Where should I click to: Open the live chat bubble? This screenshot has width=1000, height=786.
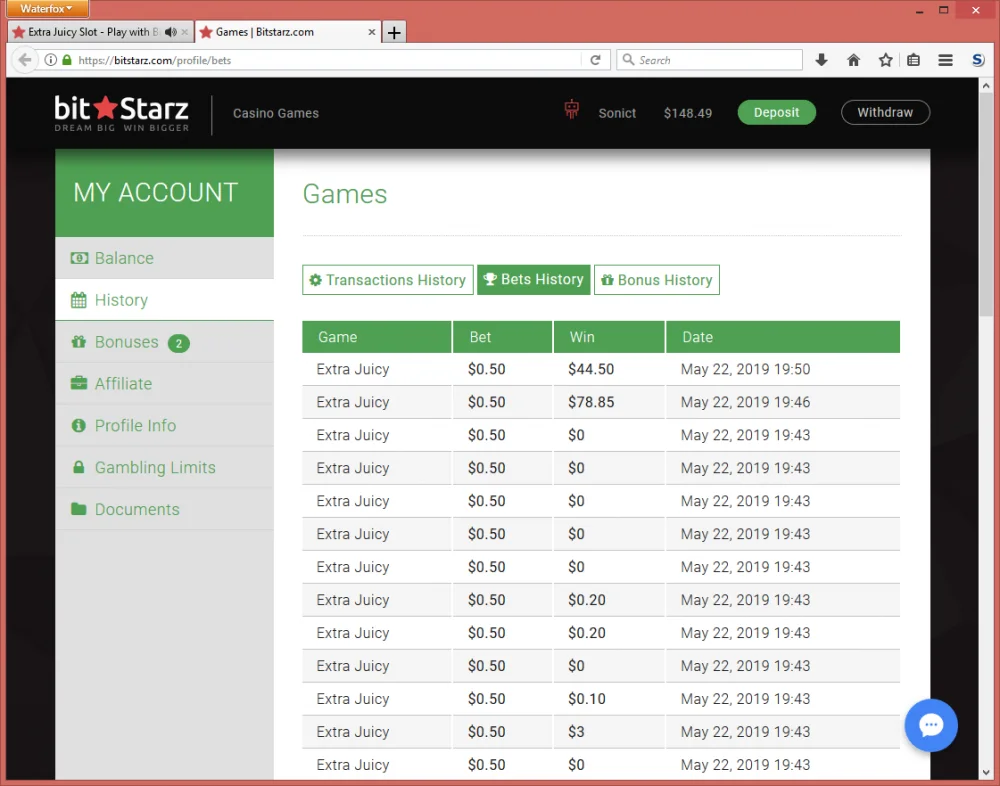[x=930, y=725]
